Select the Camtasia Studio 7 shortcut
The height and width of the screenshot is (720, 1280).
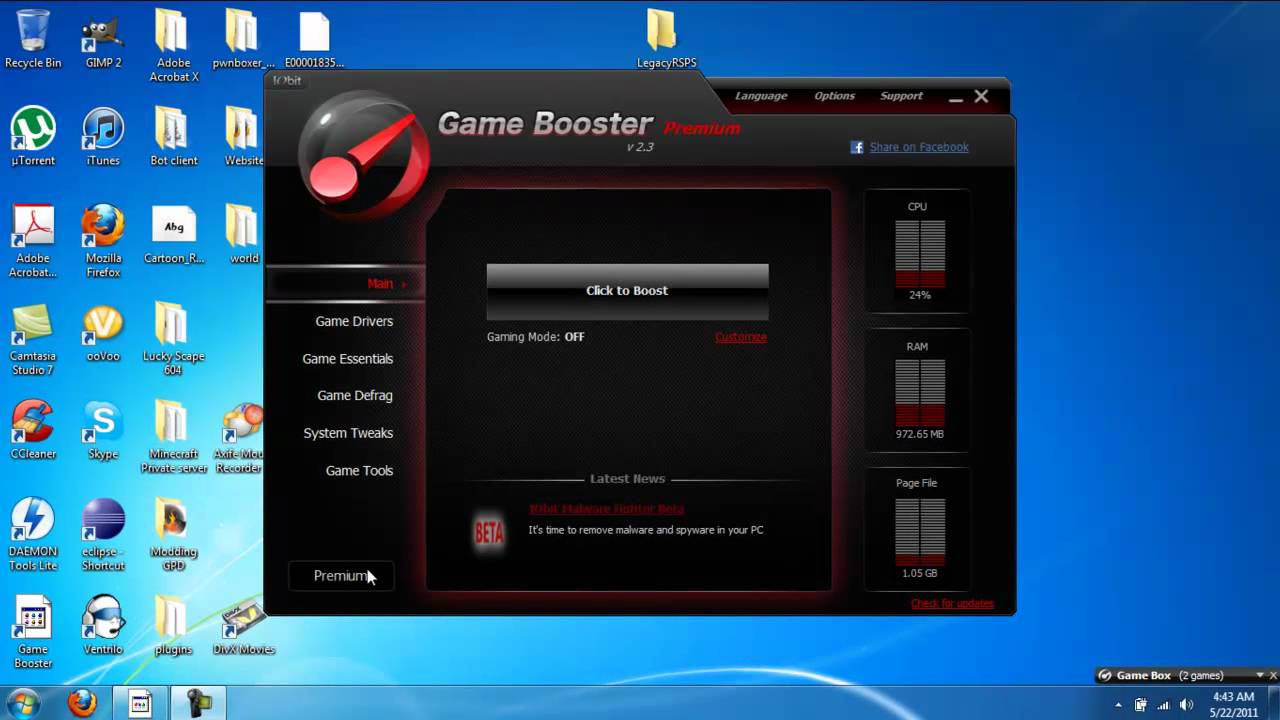[33, 339]
